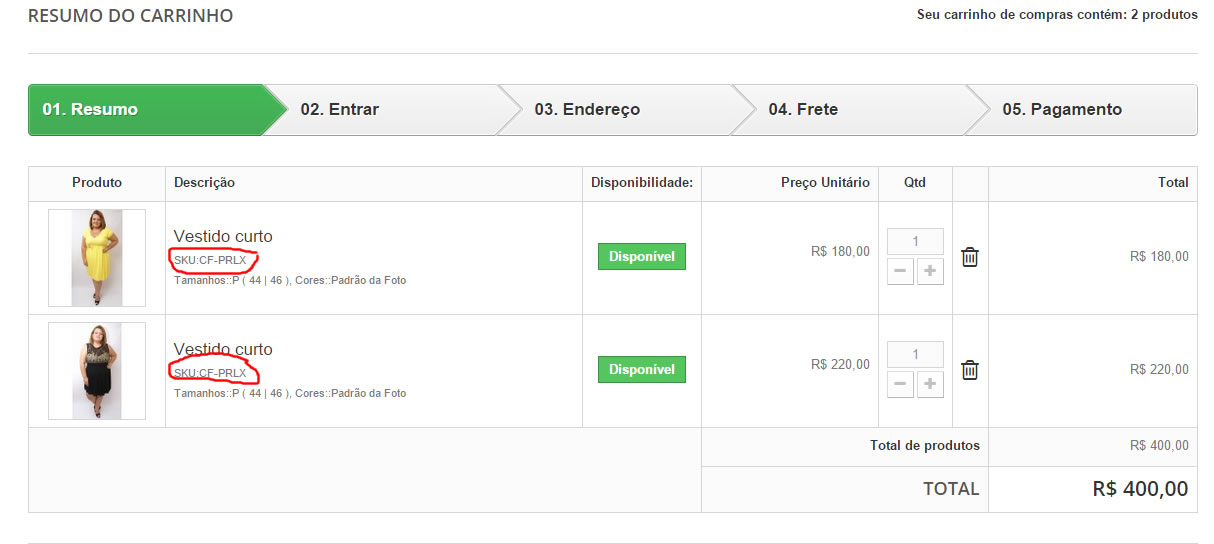
Task: Edit the quantity field for yellow dress
Action: point(915,242)
